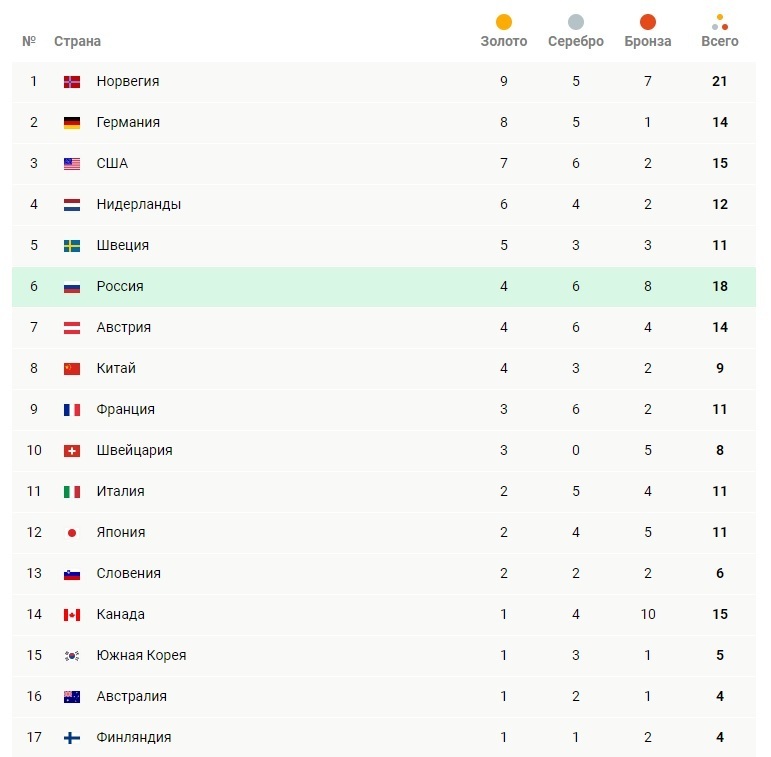
Task: Click the bronze medal circle icon
Action: point(648,22)
